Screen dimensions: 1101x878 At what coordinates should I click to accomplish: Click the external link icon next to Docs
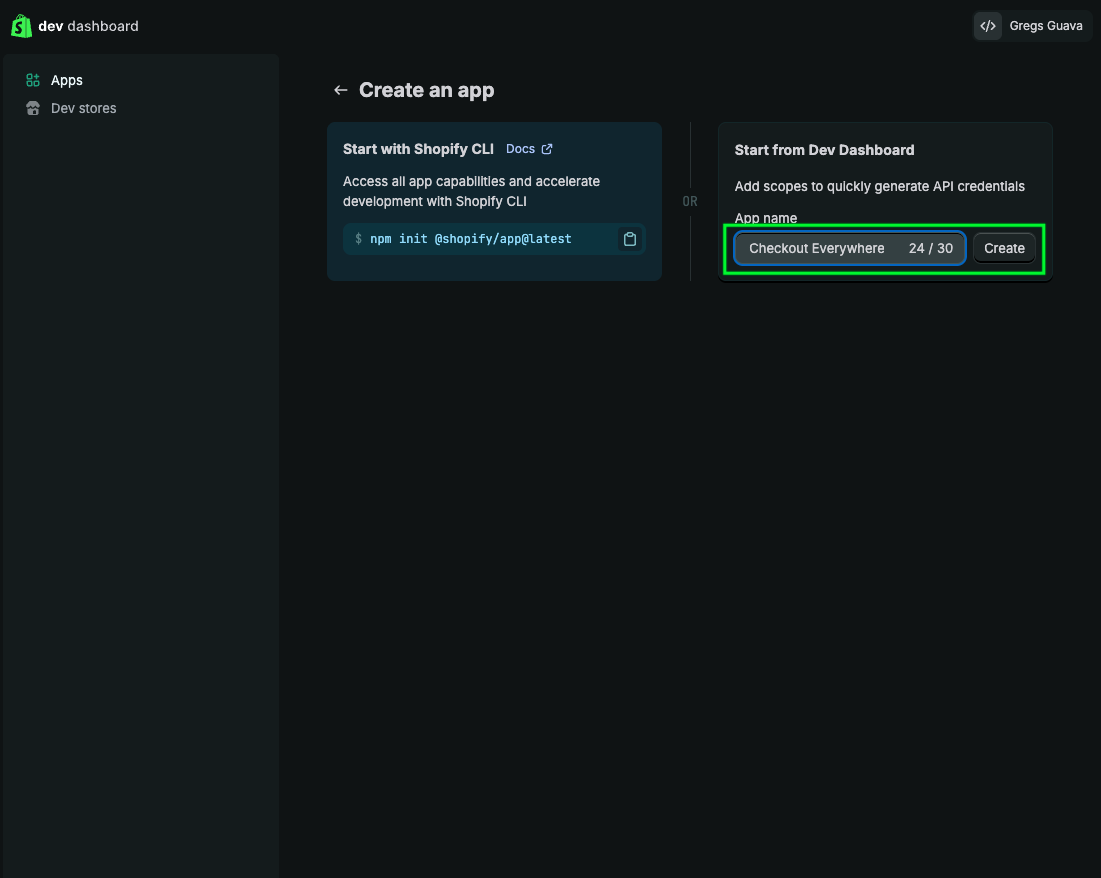tap(547, 148)
